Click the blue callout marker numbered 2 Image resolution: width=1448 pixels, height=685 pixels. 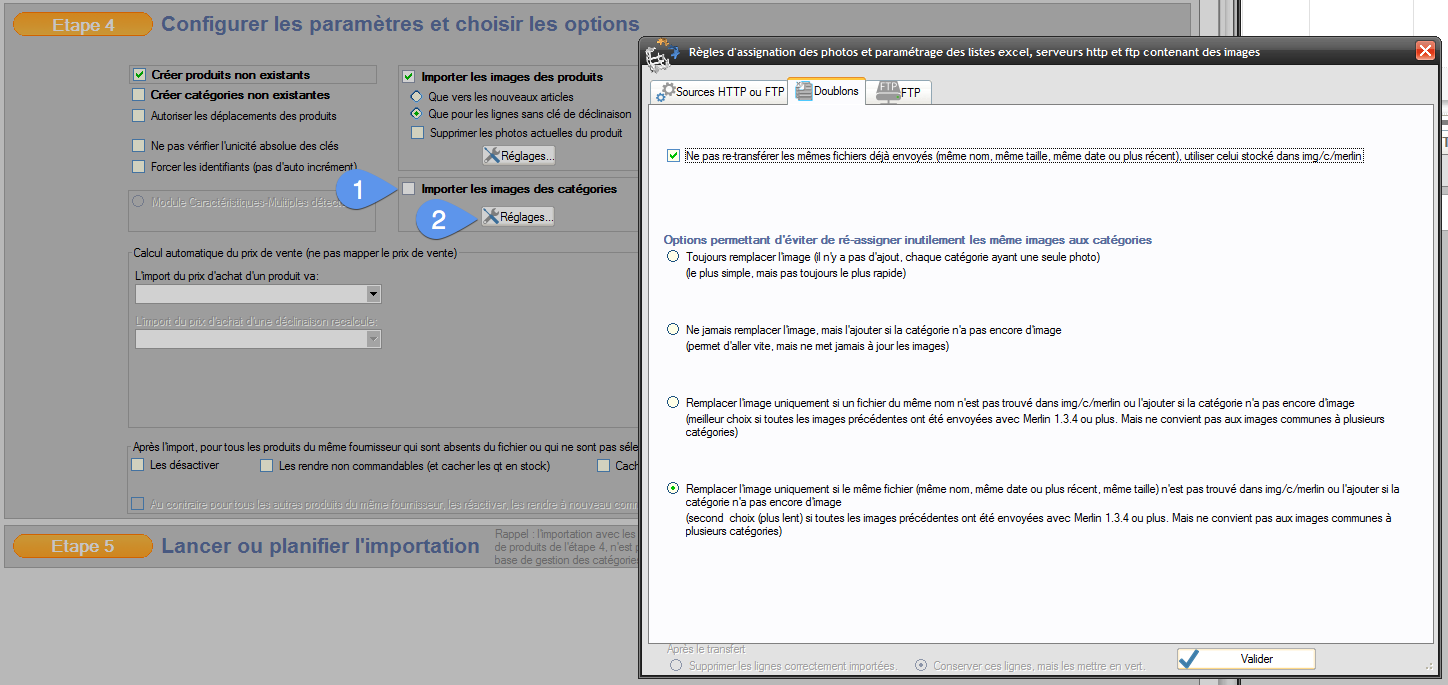[436, 219]
